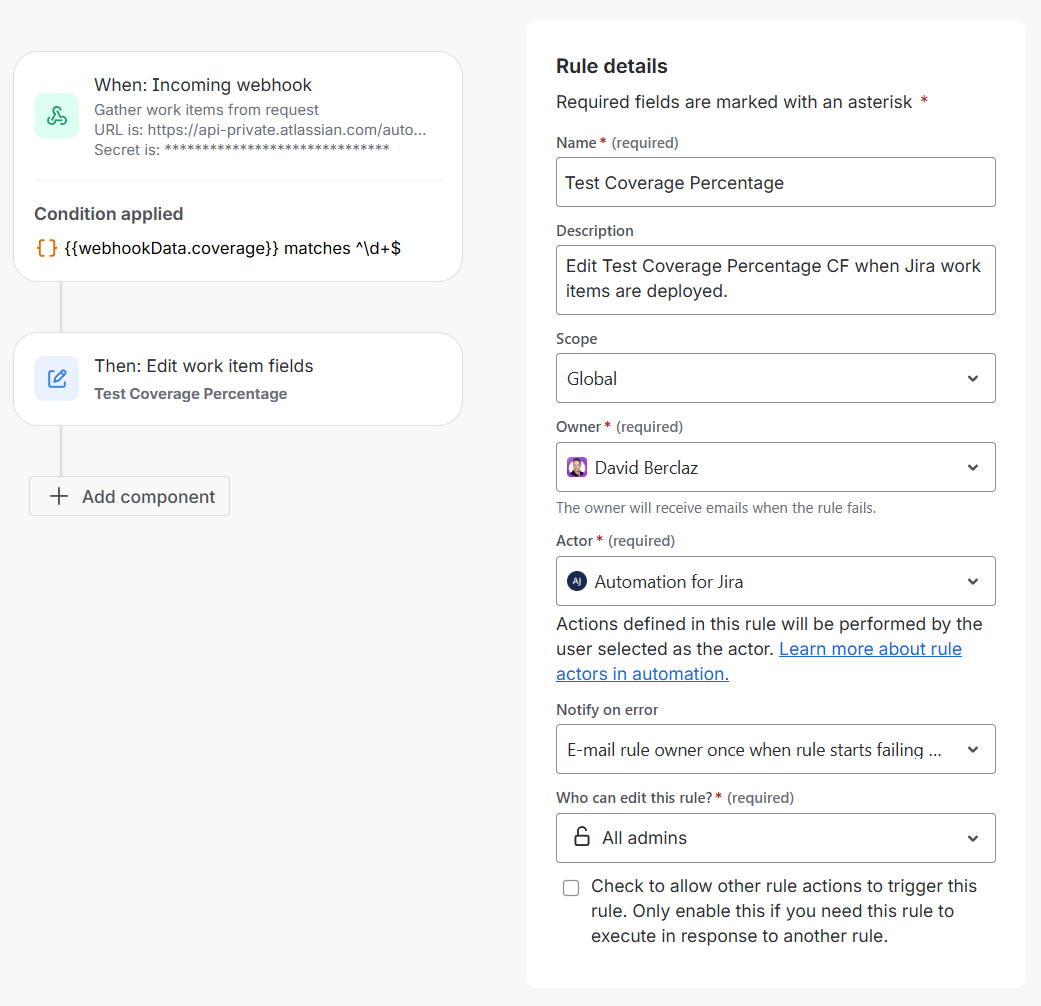Open the Who can edit this rule dropdown
This screenshot has width=1041, height=1006.
pyautogui.click(x=972, y=838)
